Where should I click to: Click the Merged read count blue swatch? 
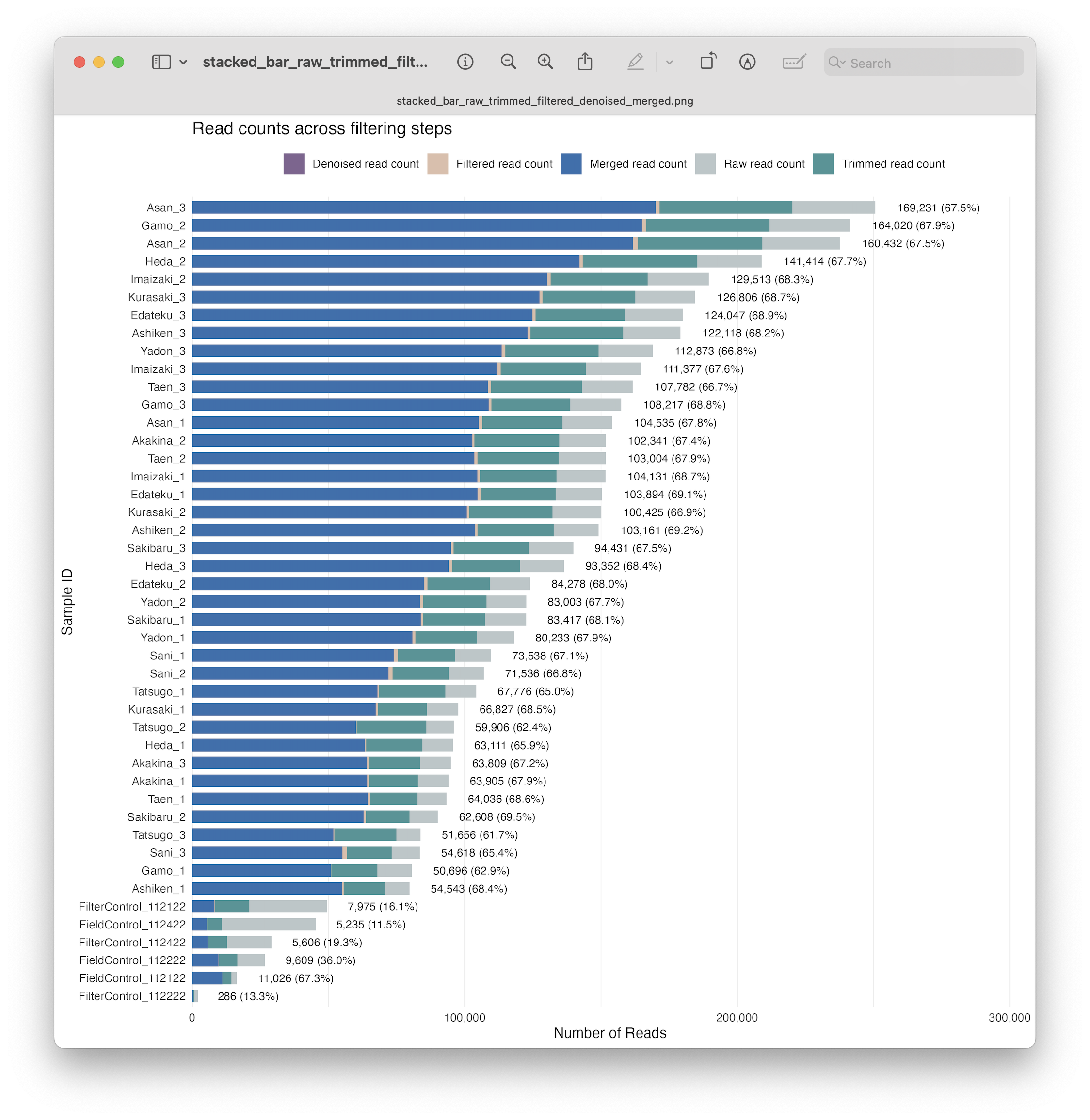click(571, 164)
